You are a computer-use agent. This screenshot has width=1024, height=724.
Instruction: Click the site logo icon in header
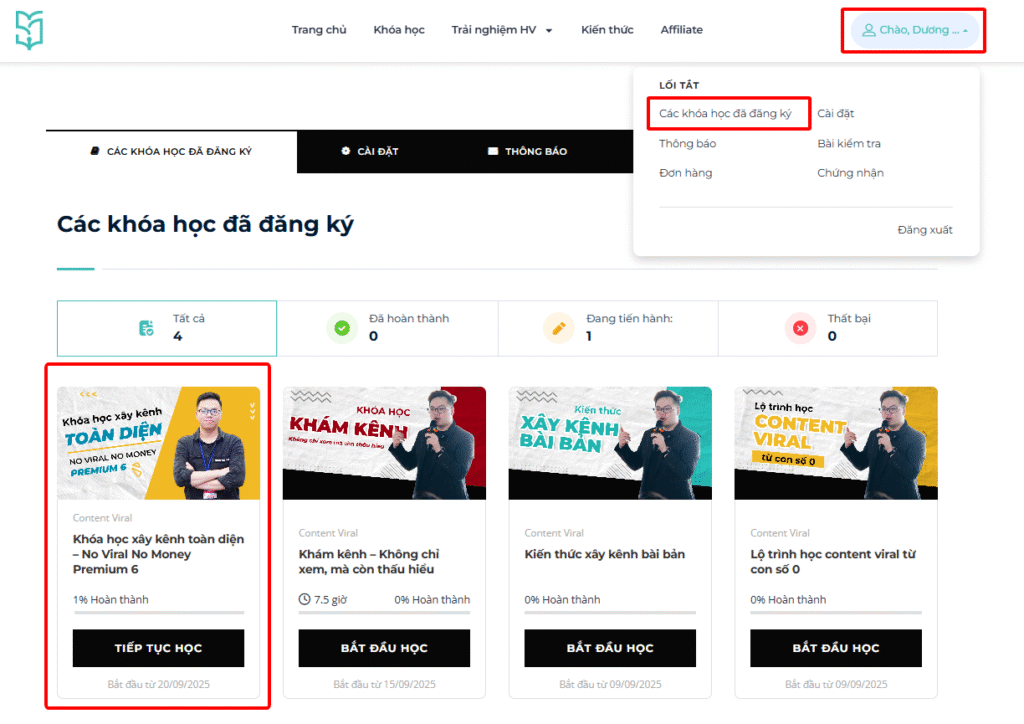point(30,30)
